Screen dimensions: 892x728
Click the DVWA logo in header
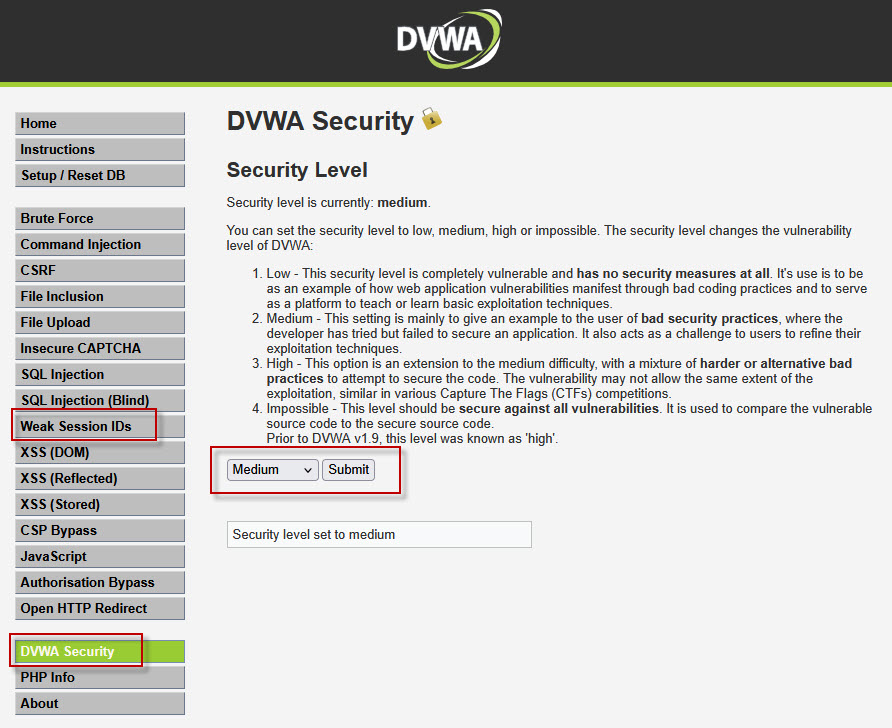(449, 39)
